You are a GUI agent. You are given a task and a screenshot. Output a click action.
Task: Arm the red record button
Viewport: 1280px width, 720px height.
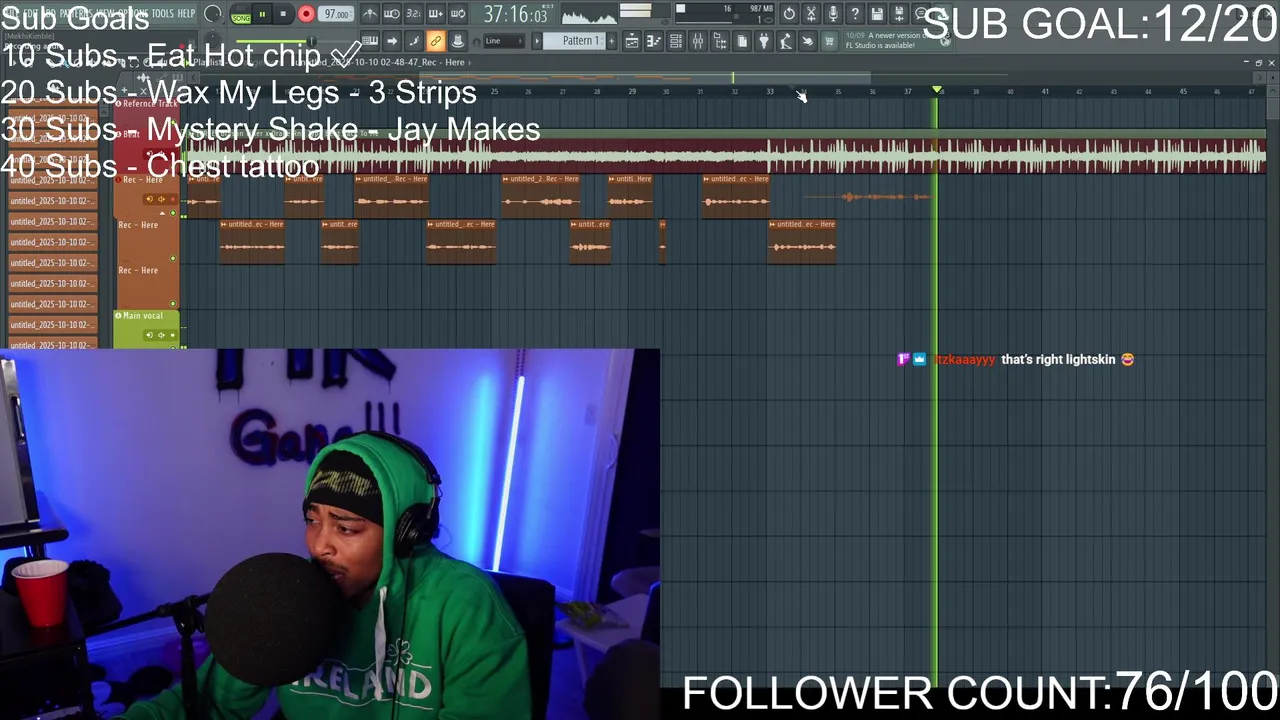pyautogui.click(x=306, y=15)
